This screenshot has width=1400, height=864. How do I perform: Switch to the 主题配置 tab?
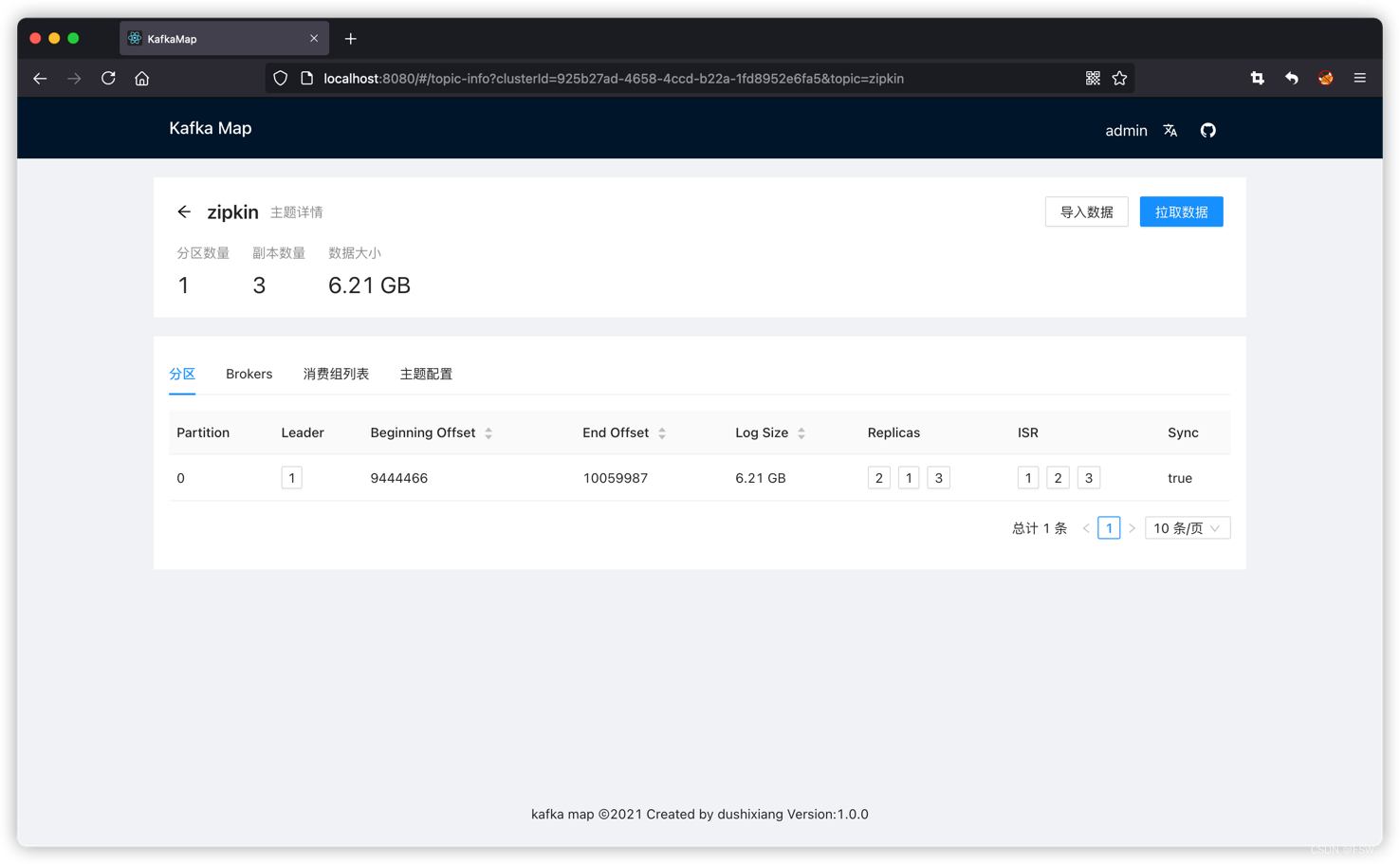(426, 374)
